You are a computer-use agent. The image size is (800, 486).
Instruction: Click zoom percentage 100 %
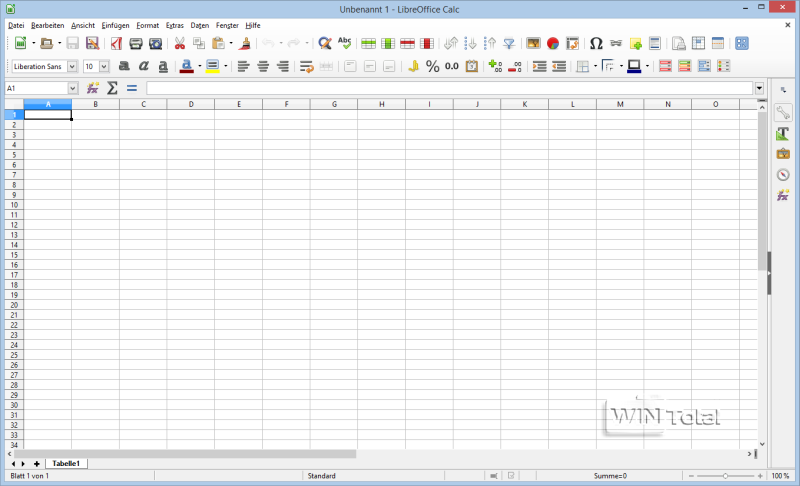[x=780, y=476]
